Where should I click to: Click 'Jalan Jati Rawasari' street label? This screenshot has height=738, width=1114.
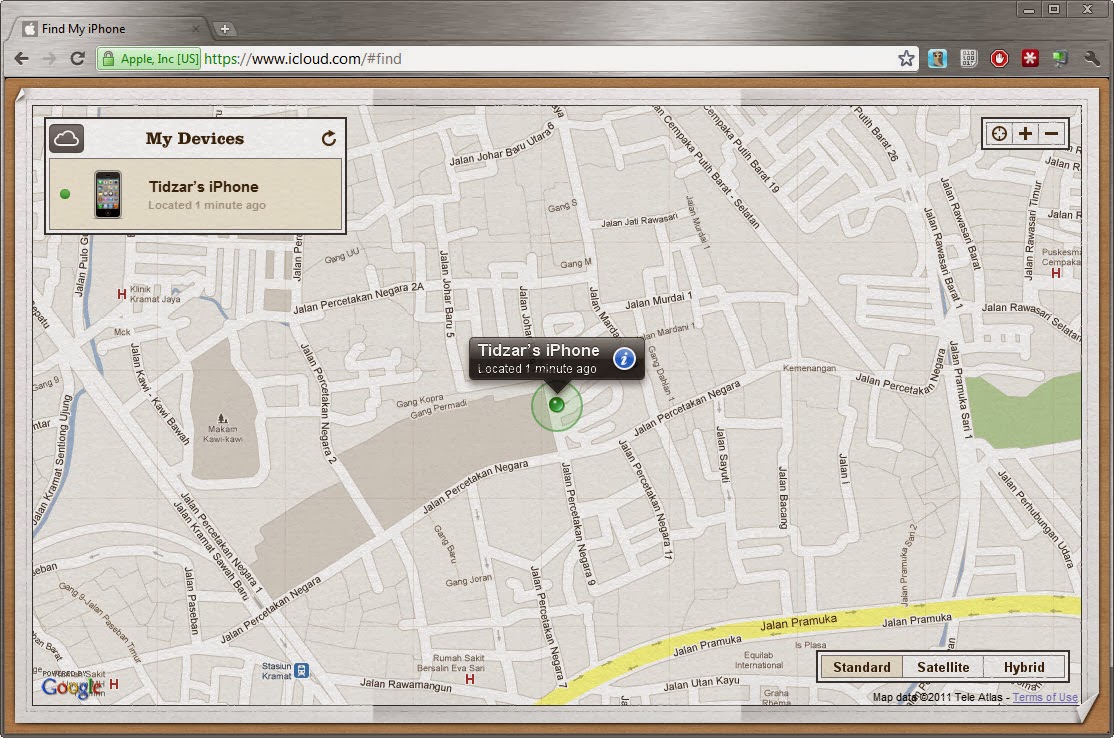pos(639,221)
